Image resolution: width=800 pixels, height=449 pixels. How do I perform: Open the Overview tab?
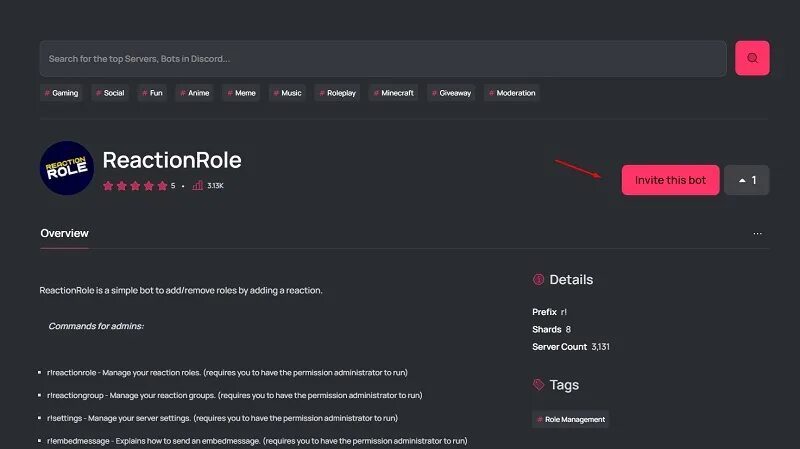(64, 234)
